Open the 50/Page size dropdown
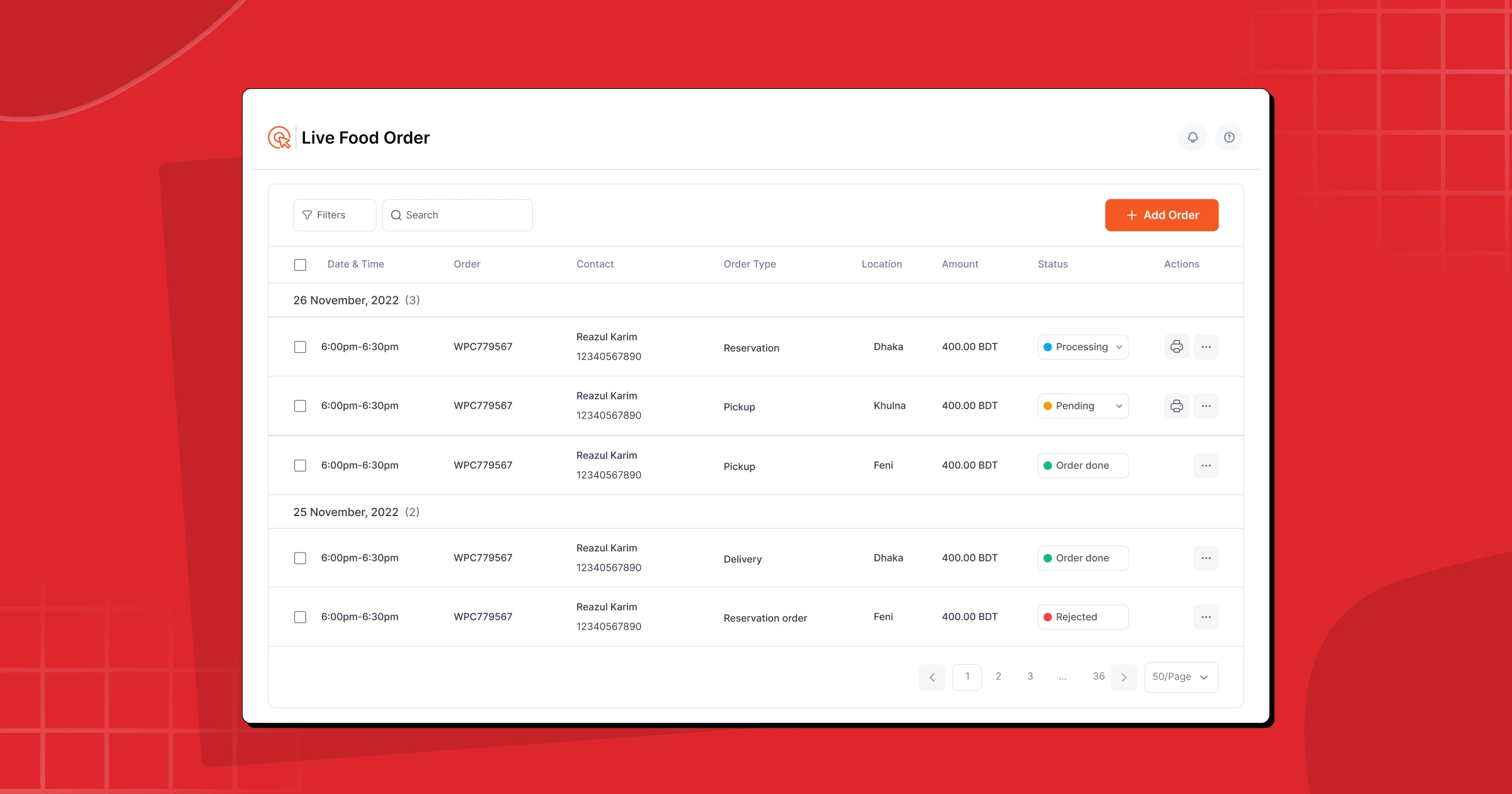Viewport: 1512px width, 794px height. click(1181, 677)
